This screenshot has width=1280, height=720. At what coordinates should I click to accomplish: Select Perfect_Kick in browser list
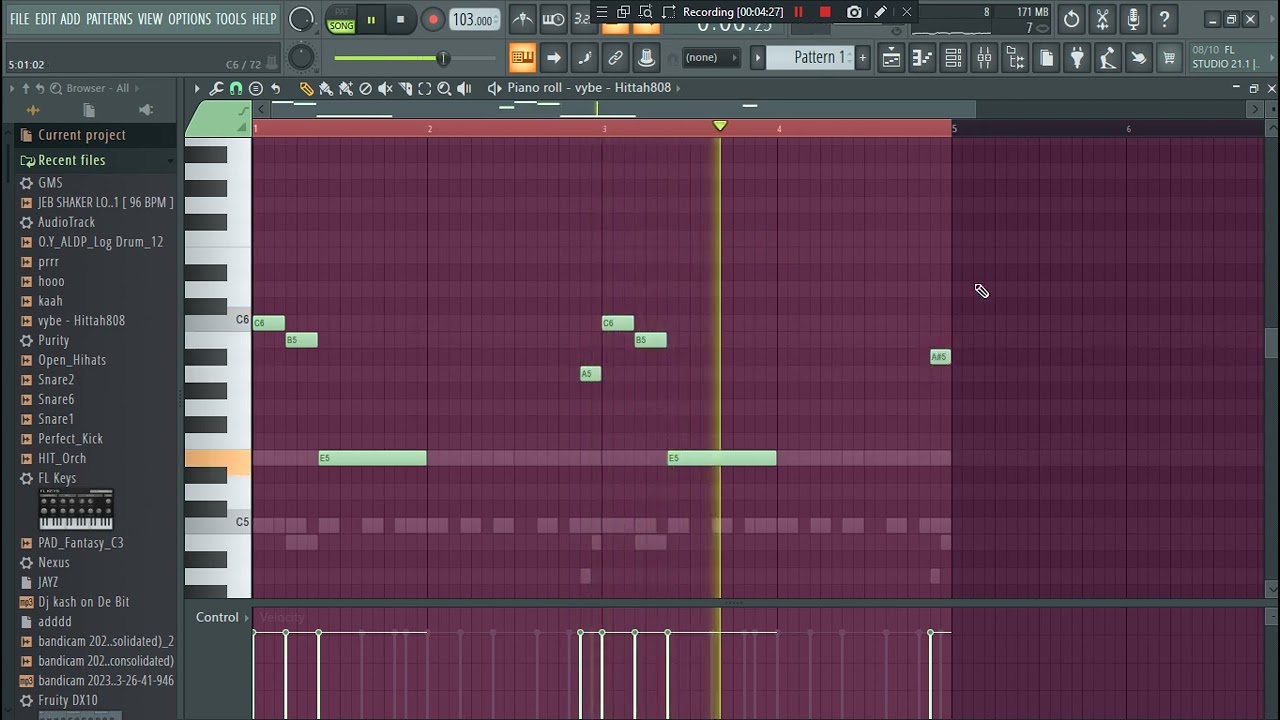(x=70, y=439)
